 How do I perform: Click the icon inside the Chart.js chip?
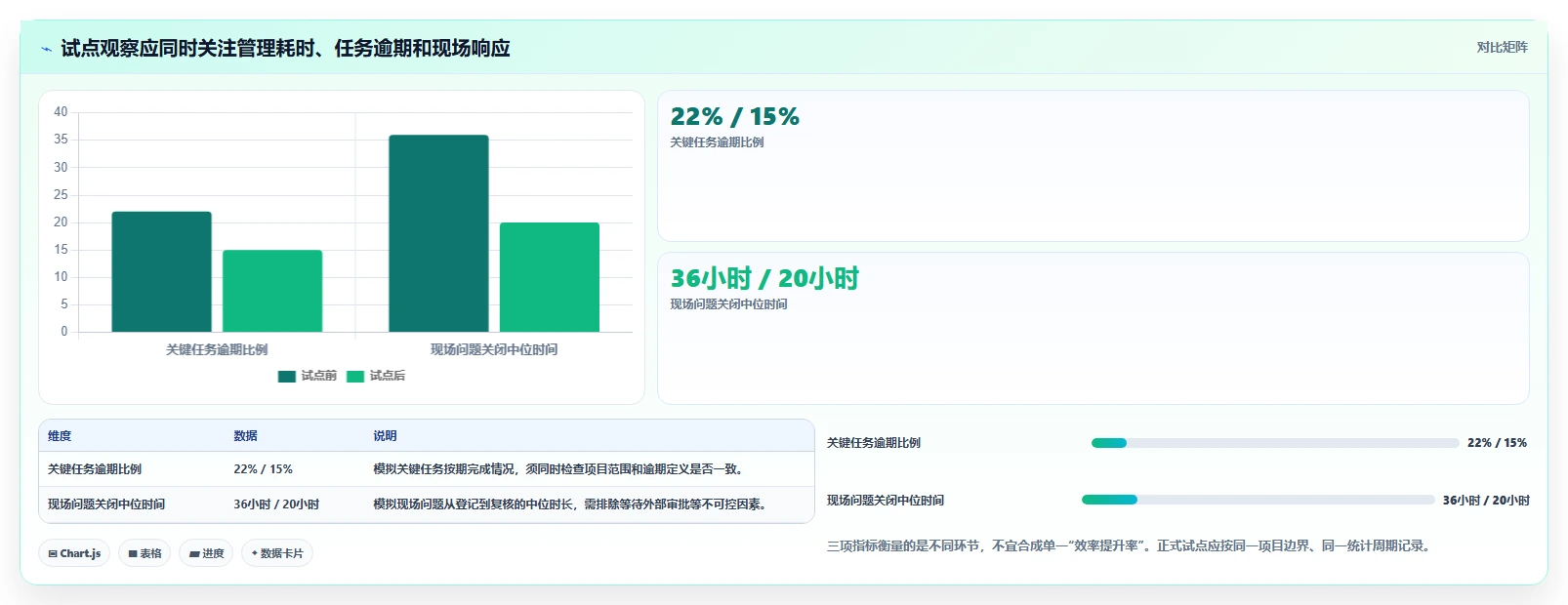[x=53, y=553]
